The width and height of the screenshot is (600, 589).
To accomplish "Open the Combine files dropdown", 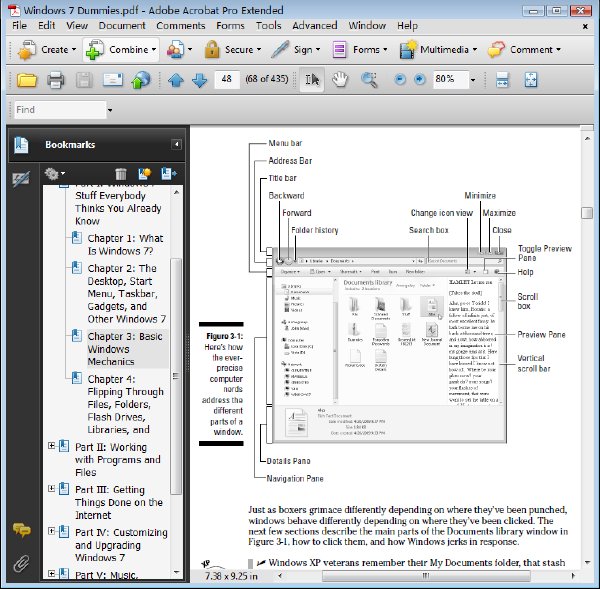I will click(121, 50).
